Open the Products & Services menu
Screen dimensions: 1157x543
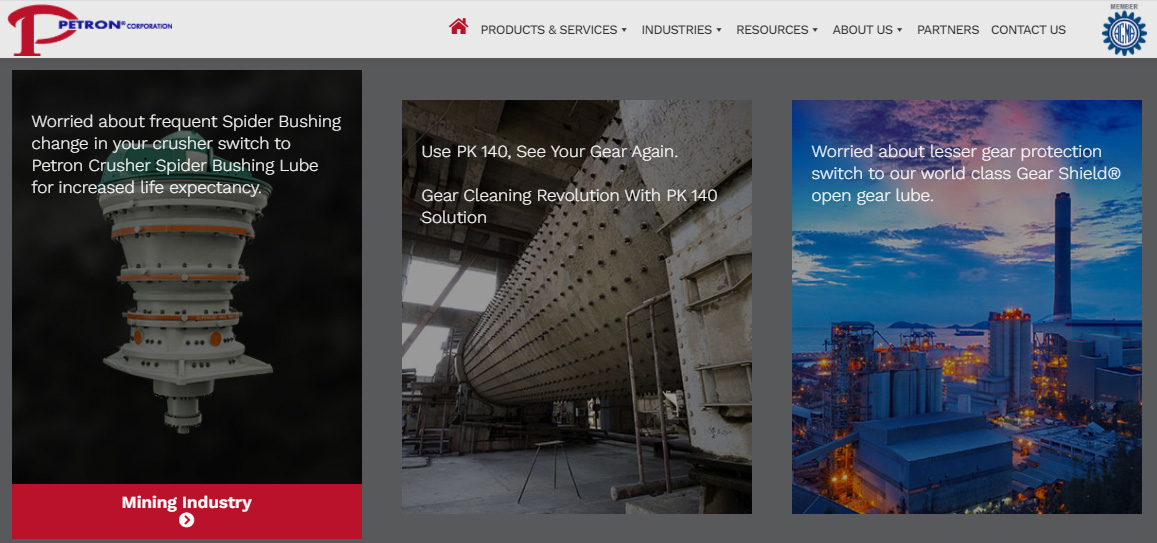553,30
